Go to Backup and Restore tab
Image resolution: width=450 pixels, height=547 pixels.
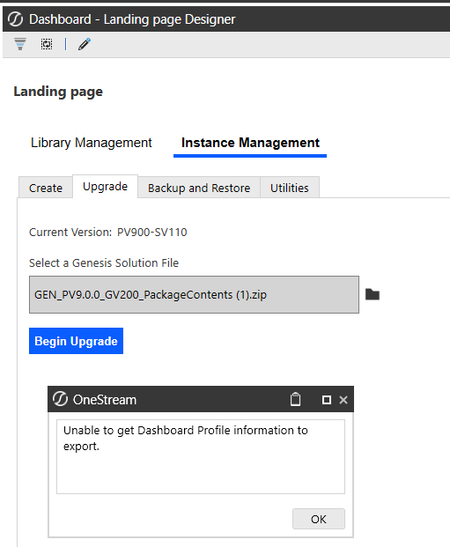[199, 188]
